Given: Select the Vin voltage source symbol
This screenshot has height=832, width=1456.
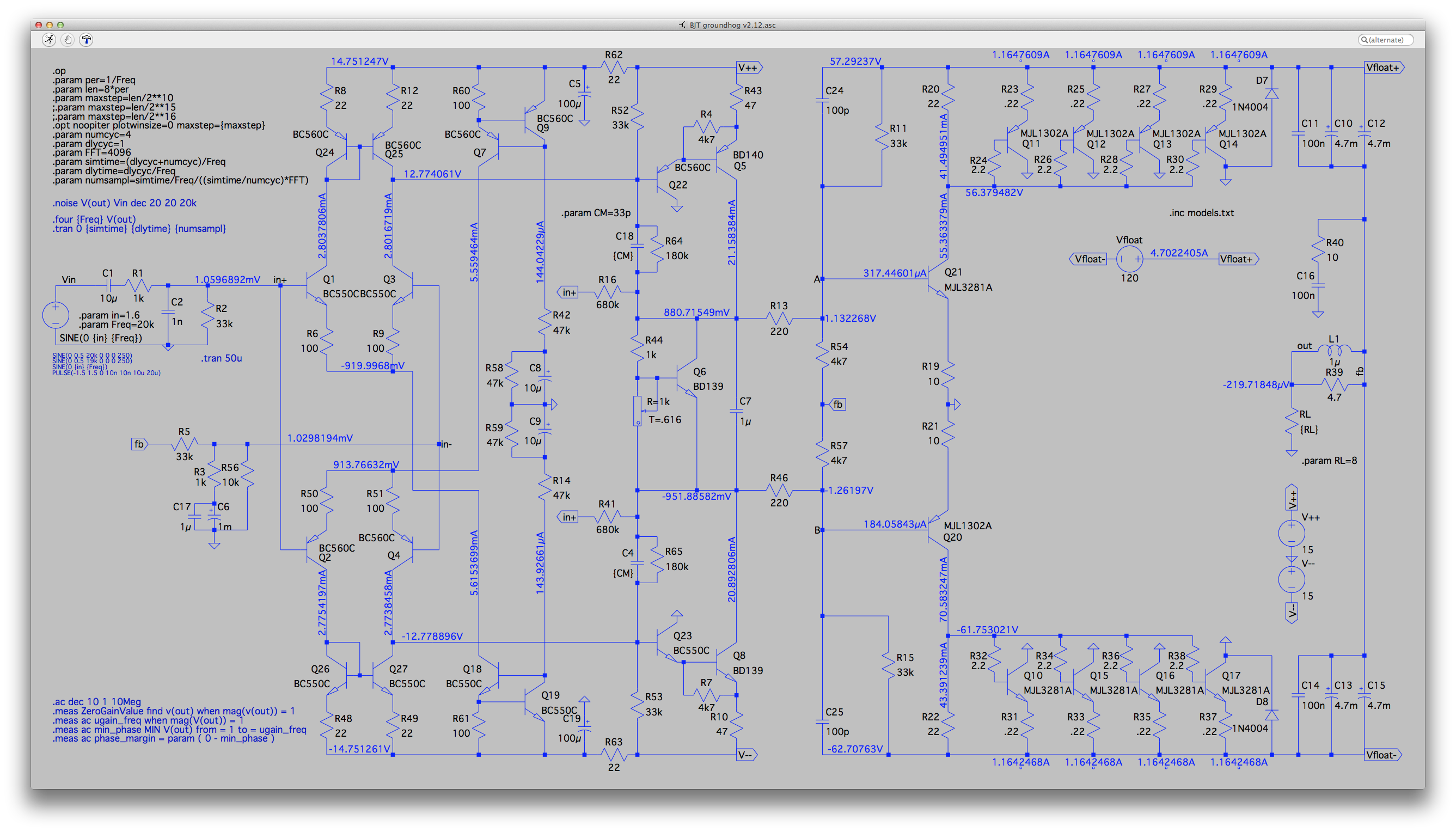Looking at the screenshot, I should (56, 315).
